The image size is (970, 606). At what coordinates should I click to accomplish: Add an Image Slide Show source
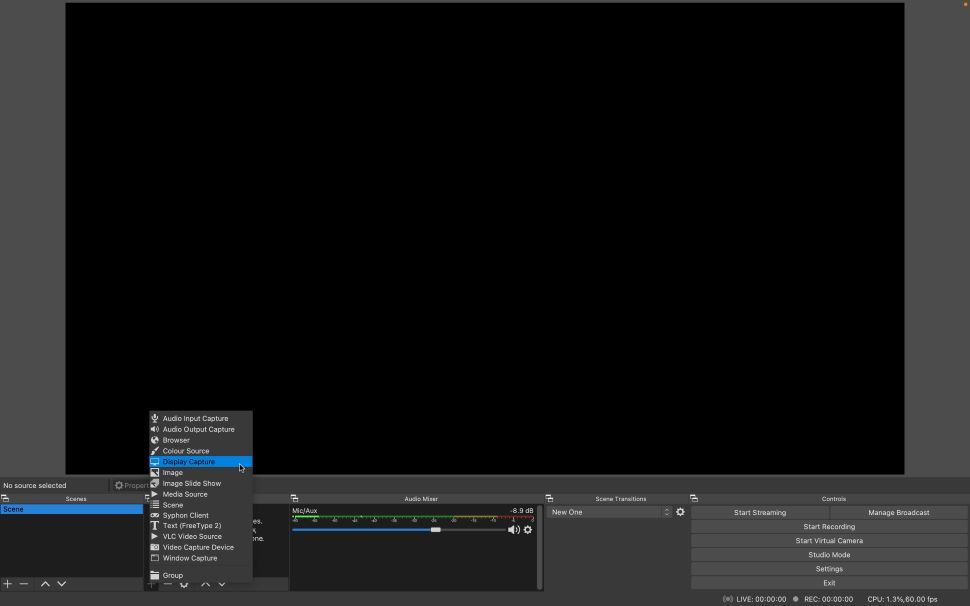pyautogui.click(x=200, y=484)
